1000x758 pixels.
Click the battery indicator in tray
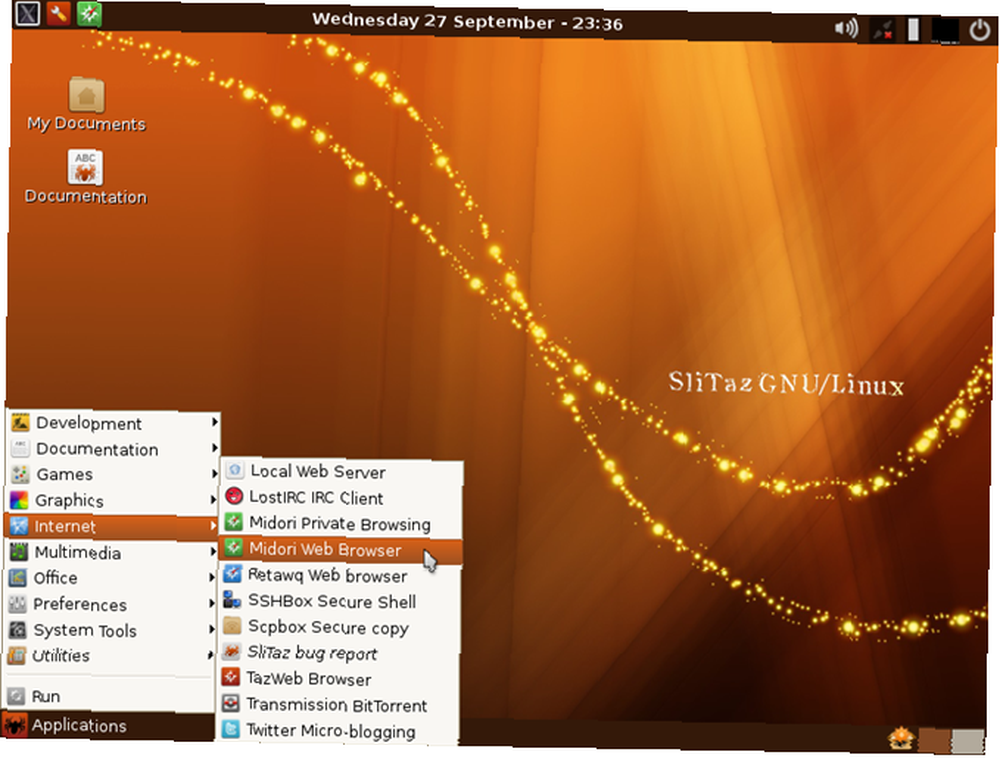(x=913, y=30)
